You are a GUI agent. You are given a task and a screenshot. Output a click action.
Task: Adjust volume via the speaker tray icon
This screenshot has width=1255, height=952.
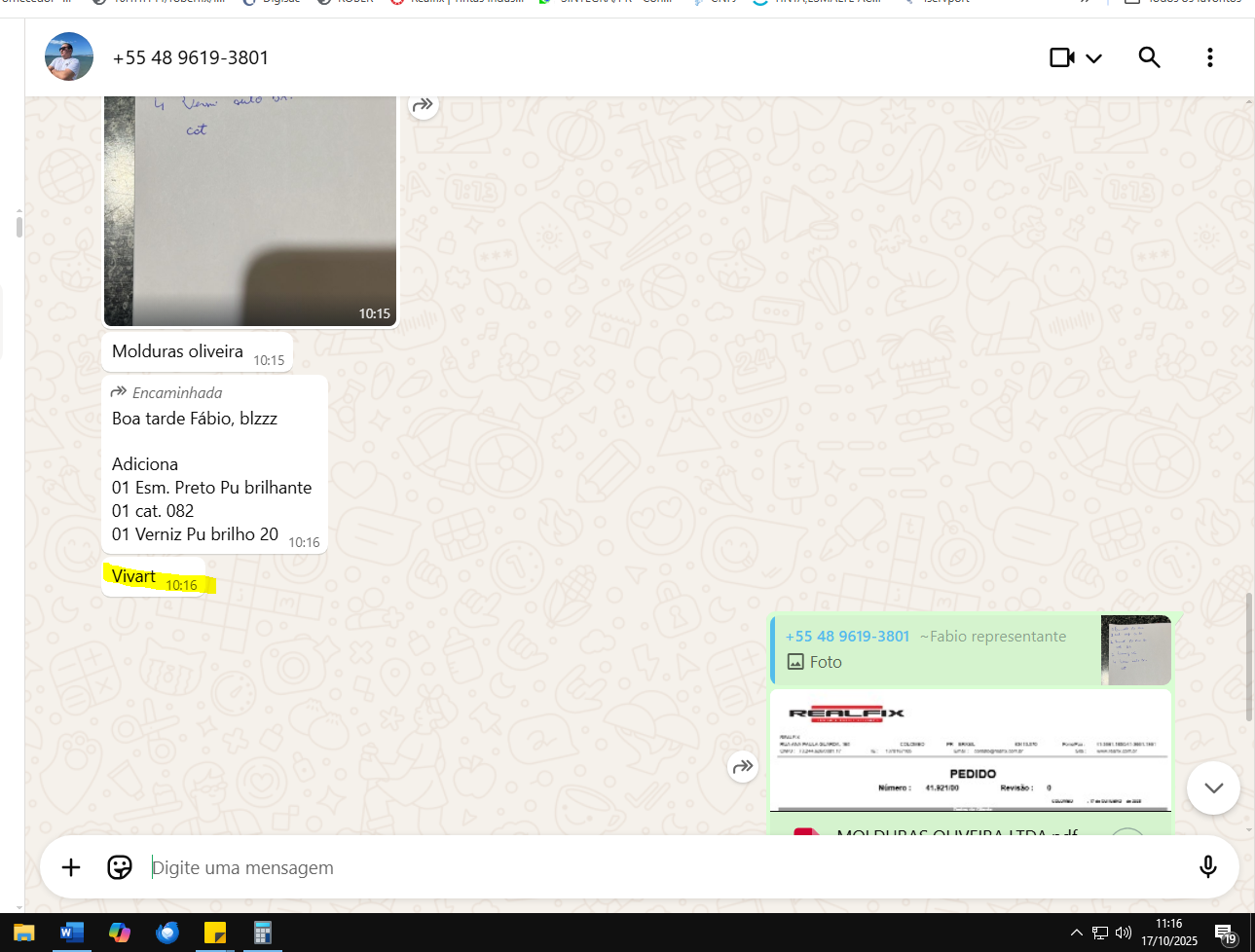coord(1124,933)
